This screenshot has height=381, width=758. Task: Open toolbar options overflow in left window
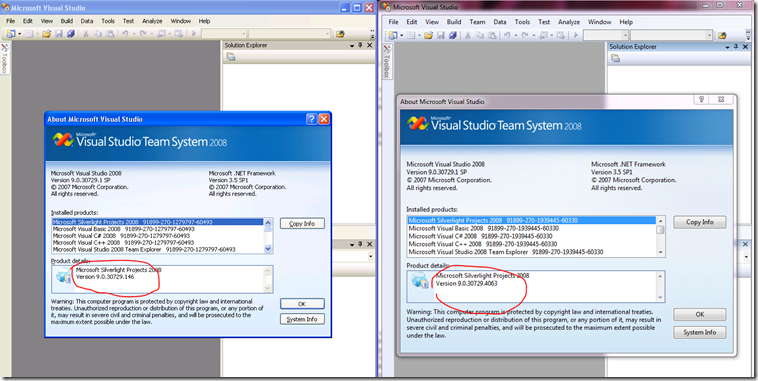click(x=372, y=35)
